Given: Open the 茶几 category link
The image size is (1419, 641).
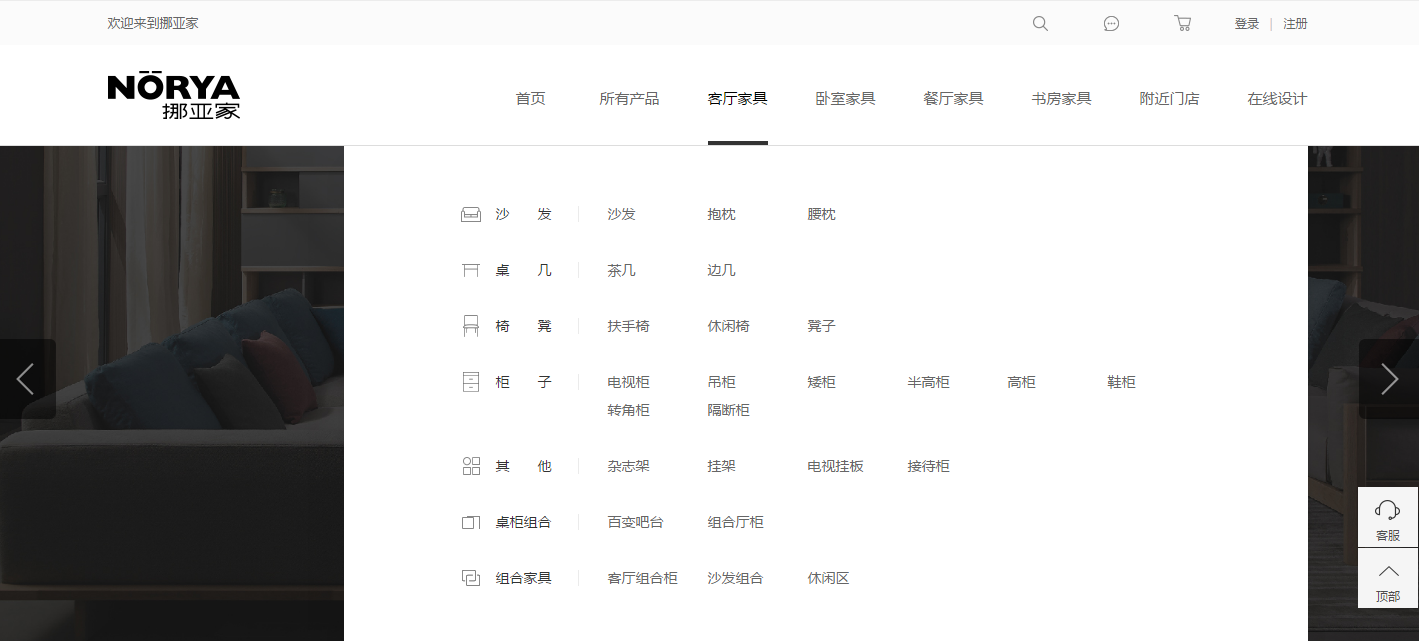Looking at the screenshot, I should coord(621,269).
